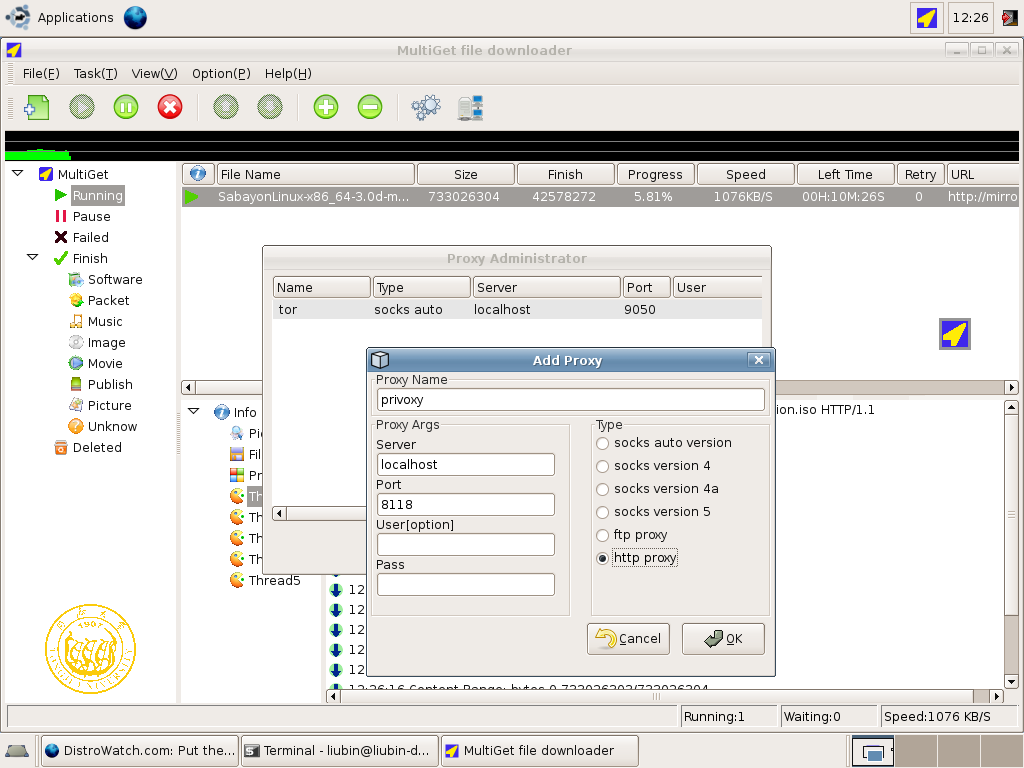Screen dimensions: 1024x768
Task: Click the Port input field containing 8118
Action: coord(466,504)
